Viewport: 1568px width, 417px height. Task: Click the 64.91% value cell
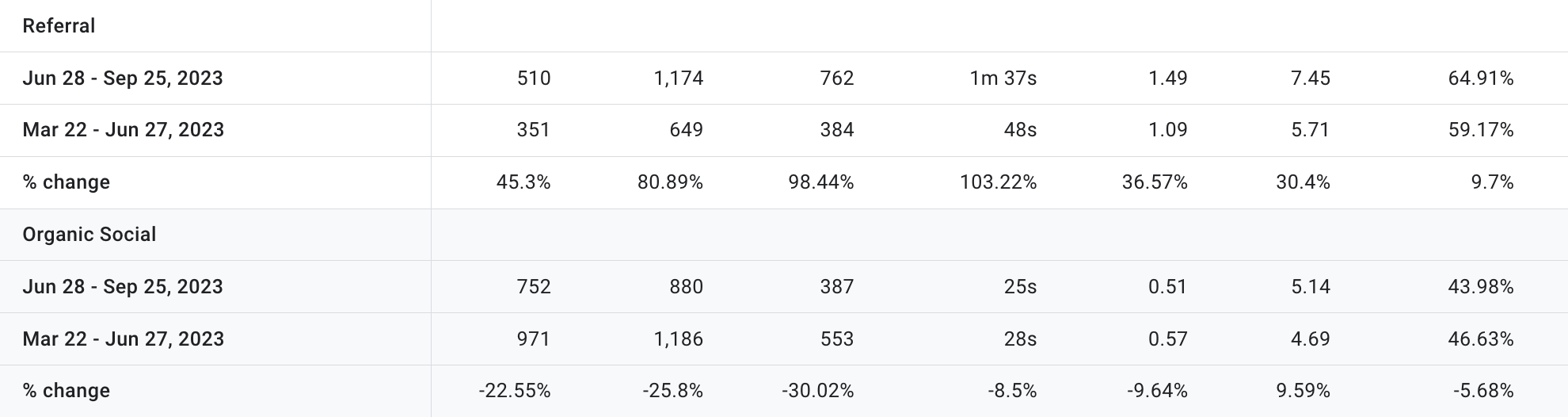click(x=1481, y=78)
